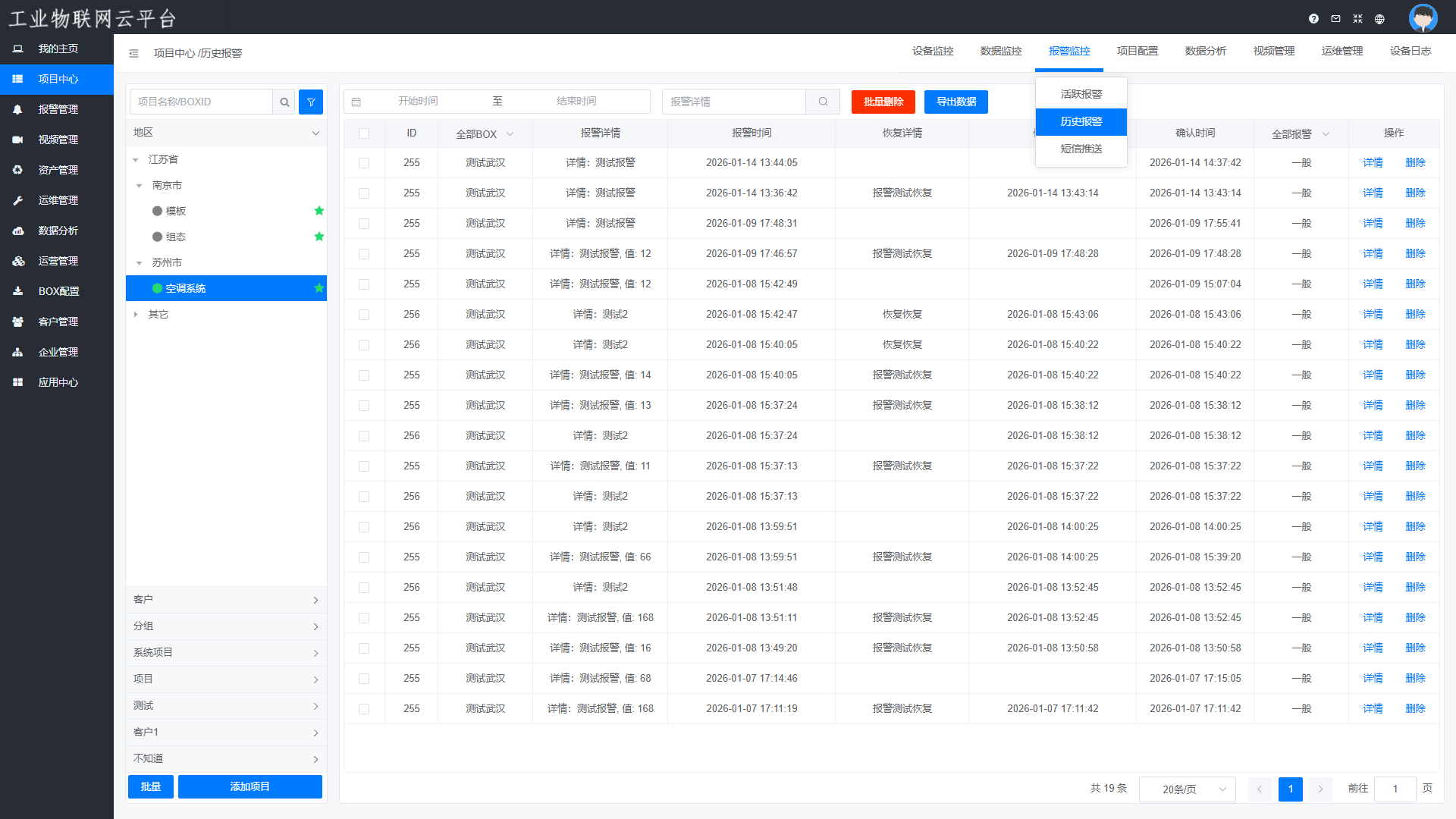Select 活跃报警 from the dropdown menu
Screen dimensions: 1456x819
coord(1081,94)
